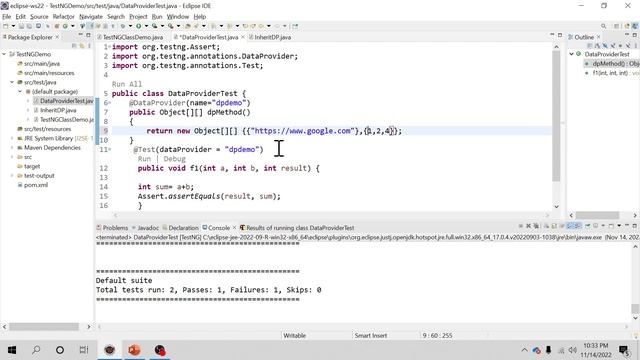Screen dimensions: 640x360
Task: Toggle Word Wrap in Console toolbar
Action: coord(562,226)
